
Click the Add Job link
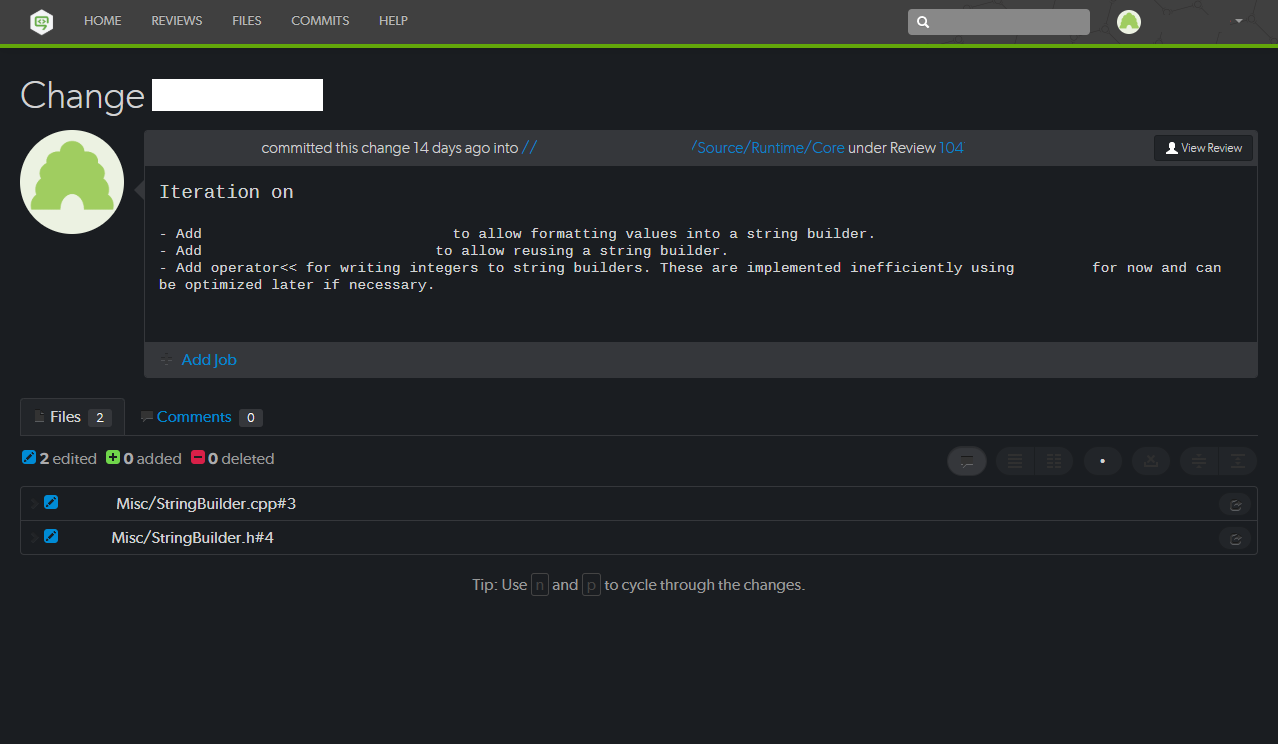click(x=209, y=360)
